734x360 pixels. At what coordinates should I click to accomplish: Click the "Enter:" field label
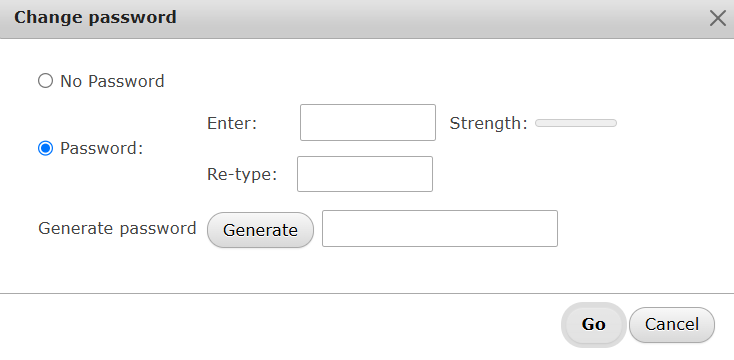(232, 124)
